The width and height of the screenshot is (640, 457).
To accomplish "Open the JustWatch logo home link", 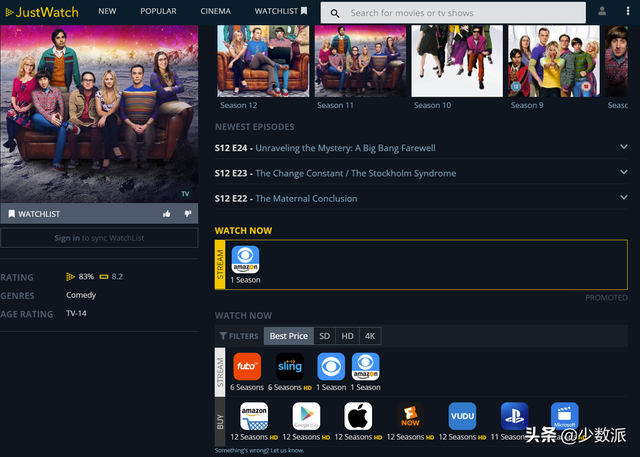I will point(42,12).
